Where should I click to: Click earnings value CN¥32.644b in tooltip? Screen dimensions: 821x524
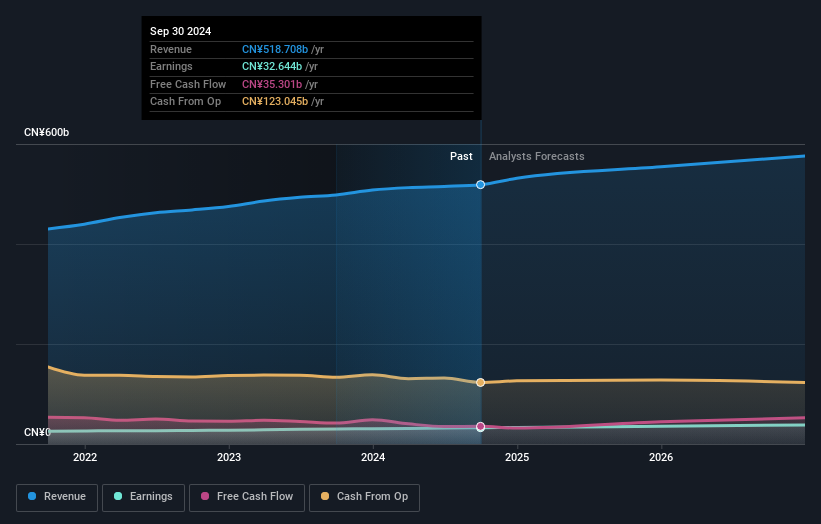272,66
